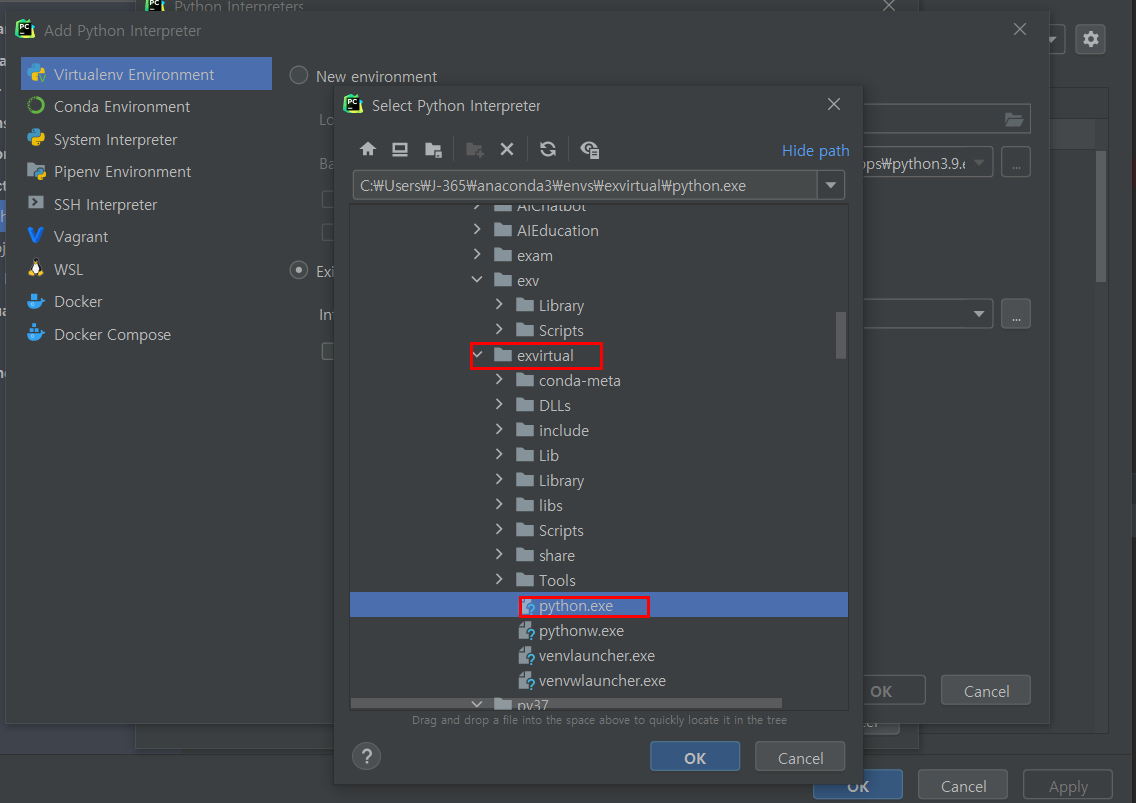Open help with the question mark button
The width and height of the screenshot is (1136, 803).
click(x=367, y=757)
